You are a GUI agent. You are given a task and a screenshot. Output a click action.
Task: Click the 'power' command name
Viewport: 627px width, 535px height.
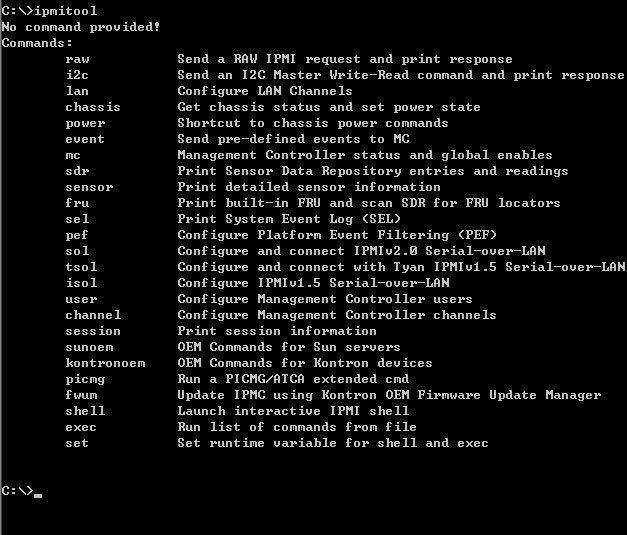[x=85, y=124]
